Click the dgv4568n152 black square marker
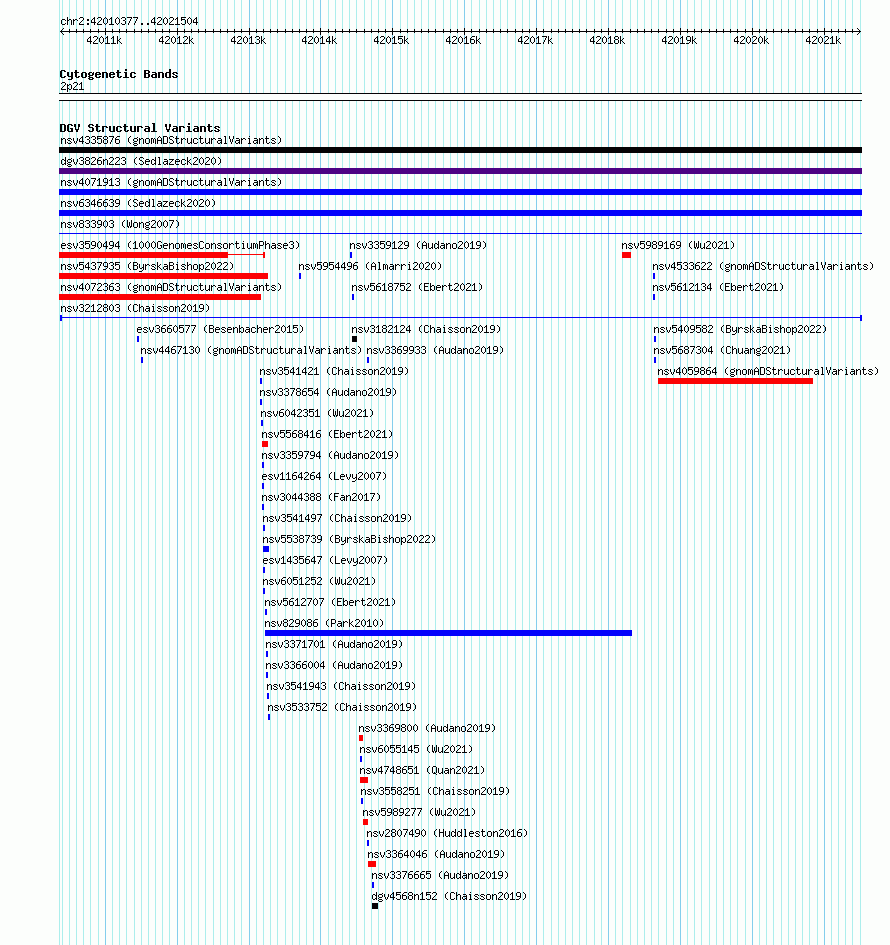 tap(375, 906)
